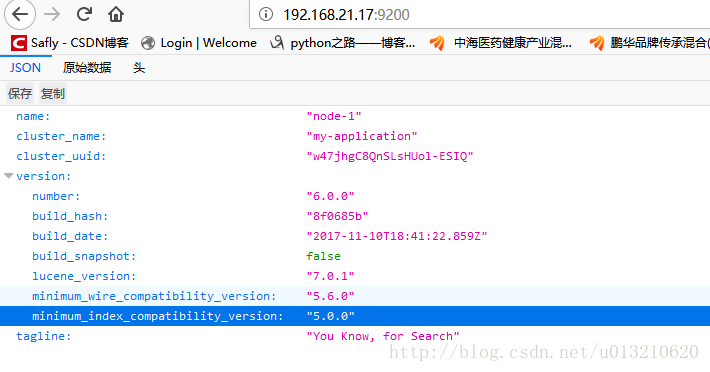The width and height of the screenshot is (710, 372).
Task: Click the 保存 save button
Action: (x=20, y=94)
